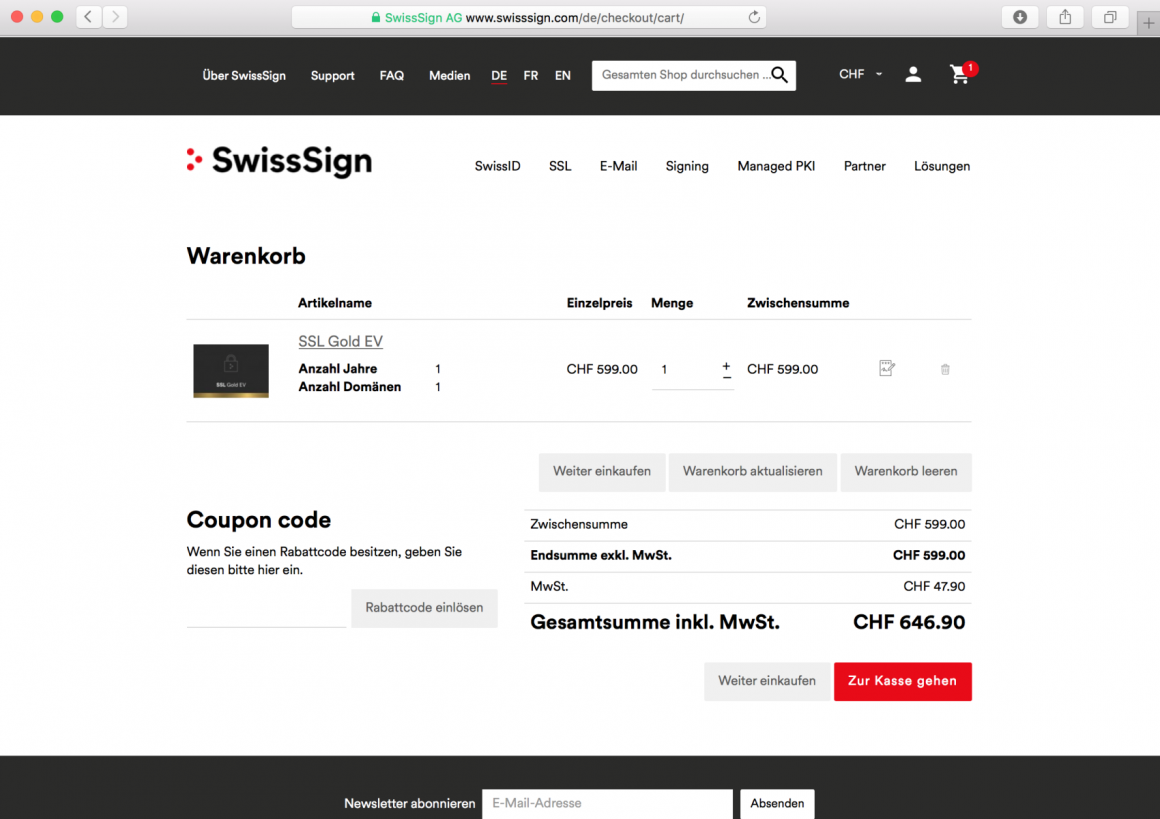Click the search magnifier icon
Viewport: 1160px width, 819px height.
point(779,75)
